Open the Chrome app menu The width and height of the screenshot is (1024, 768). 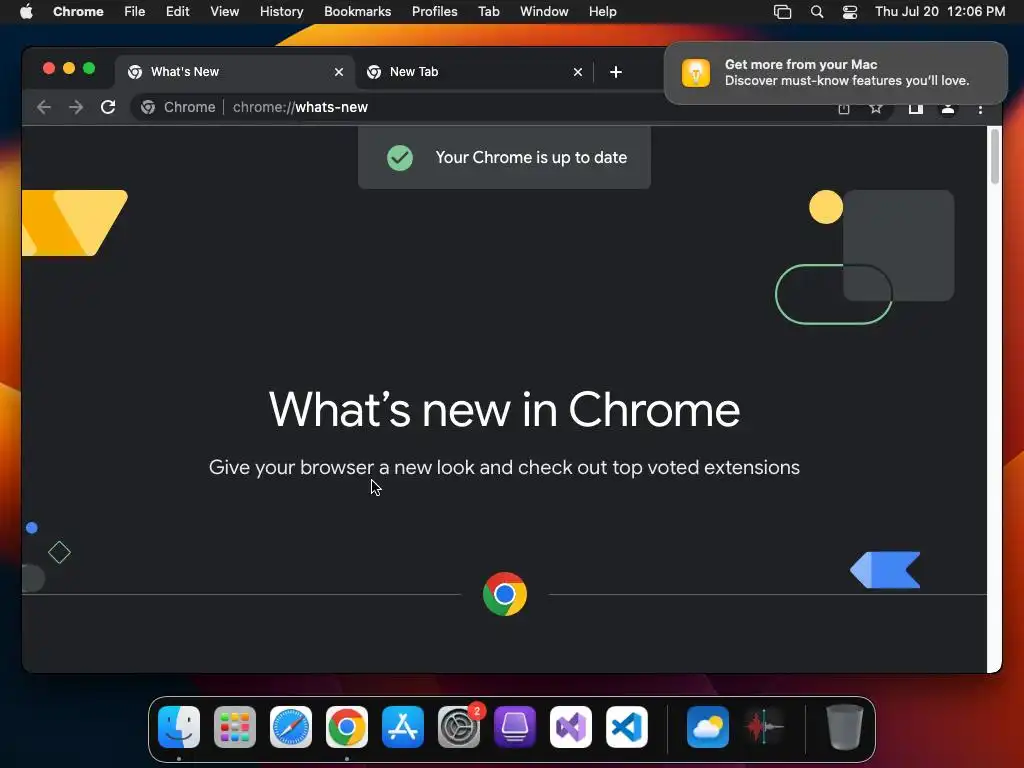(78, 12)
